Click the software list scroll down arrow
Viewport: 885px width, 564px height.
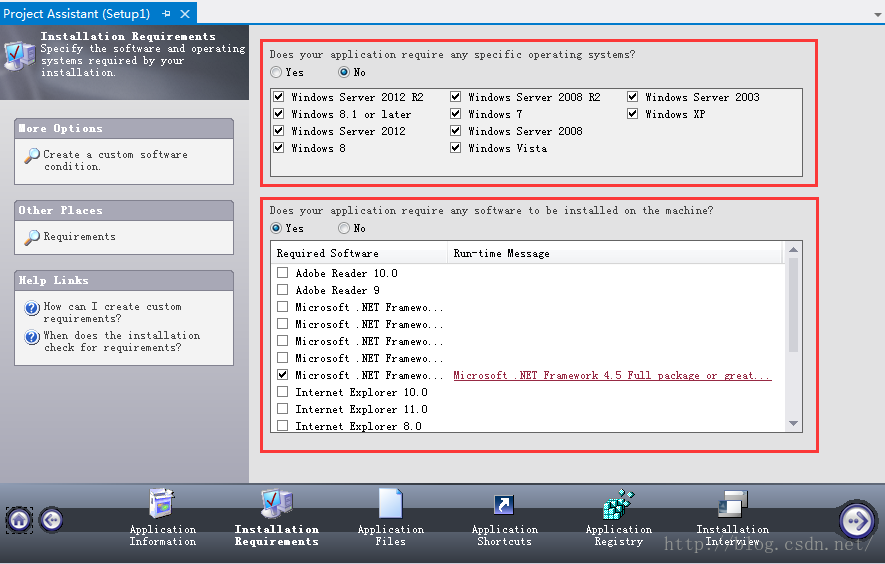tap(793, 424)
